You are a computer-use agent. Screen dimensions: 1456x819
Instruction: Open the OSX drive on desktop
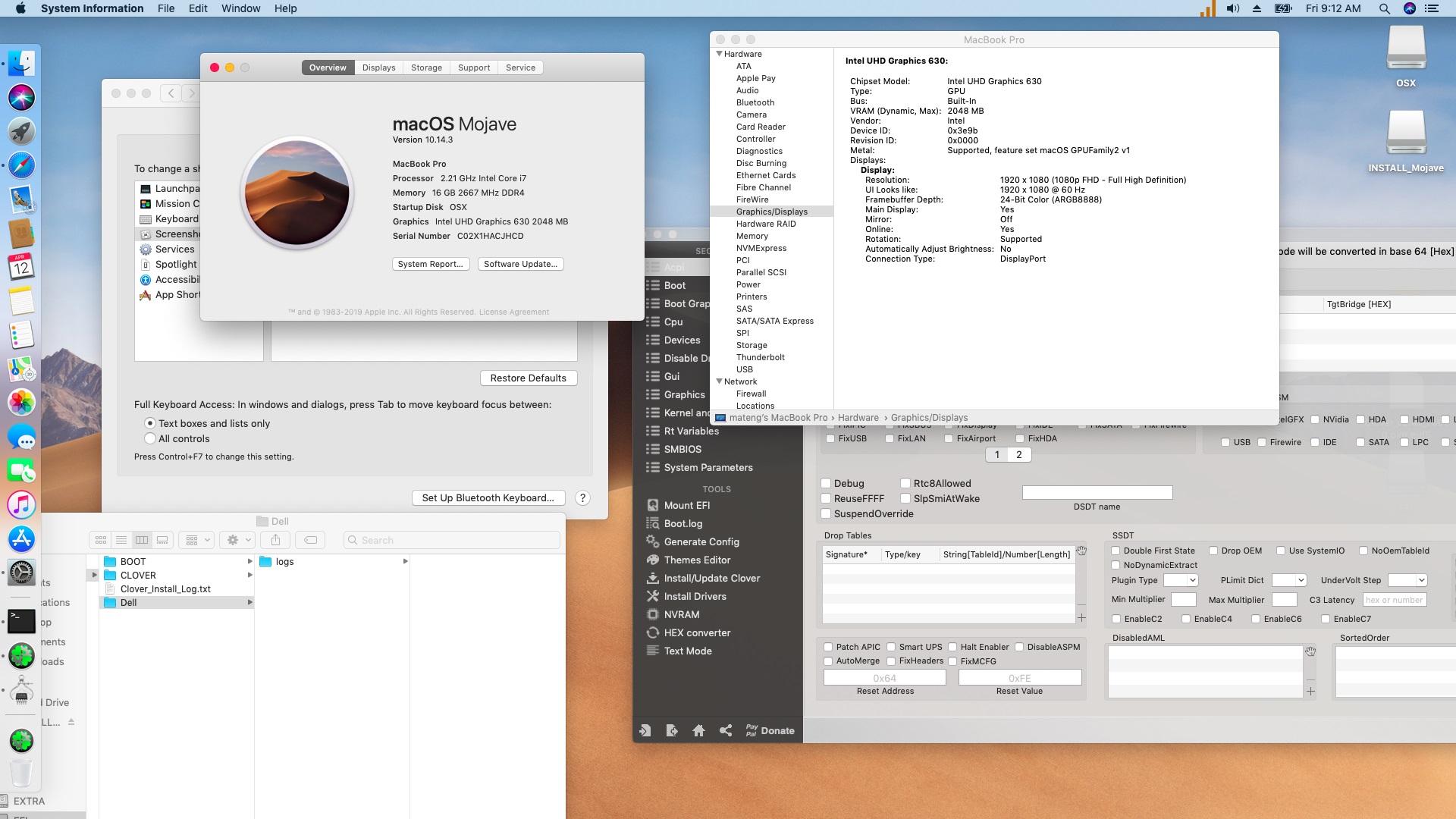click(x=1406, y=57)
